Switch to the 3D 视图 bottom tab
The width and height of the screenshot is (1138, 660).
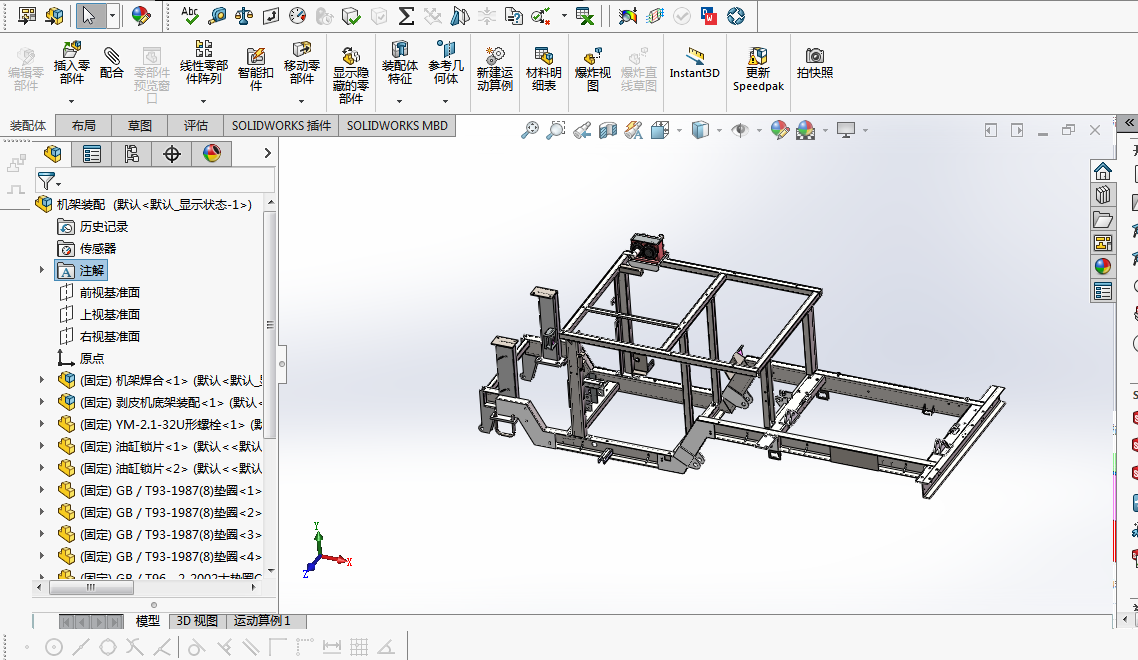[x=197, y=621]
